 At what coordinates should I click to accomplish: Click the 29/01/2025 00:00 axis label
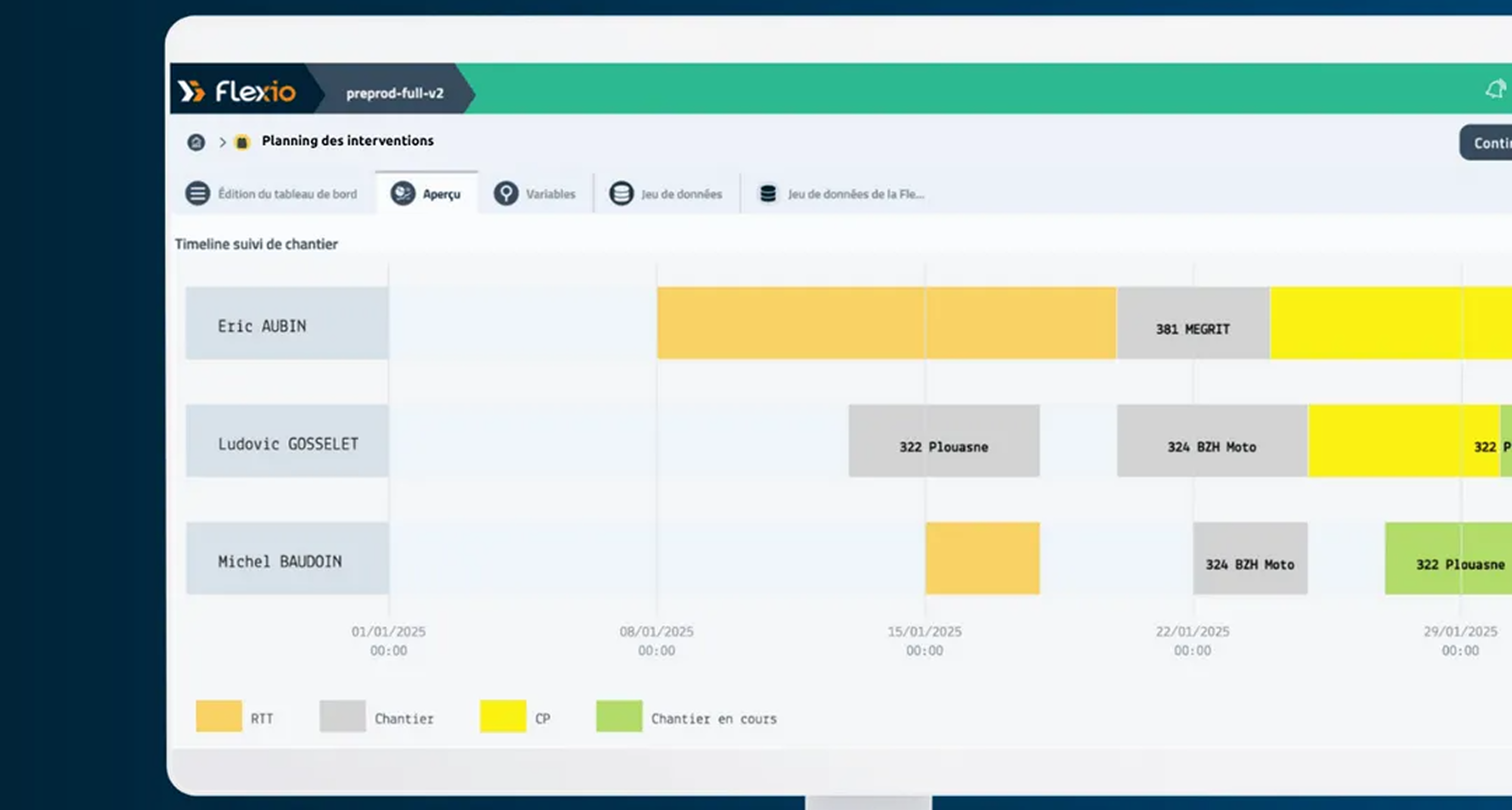[x=1460, y=641]
